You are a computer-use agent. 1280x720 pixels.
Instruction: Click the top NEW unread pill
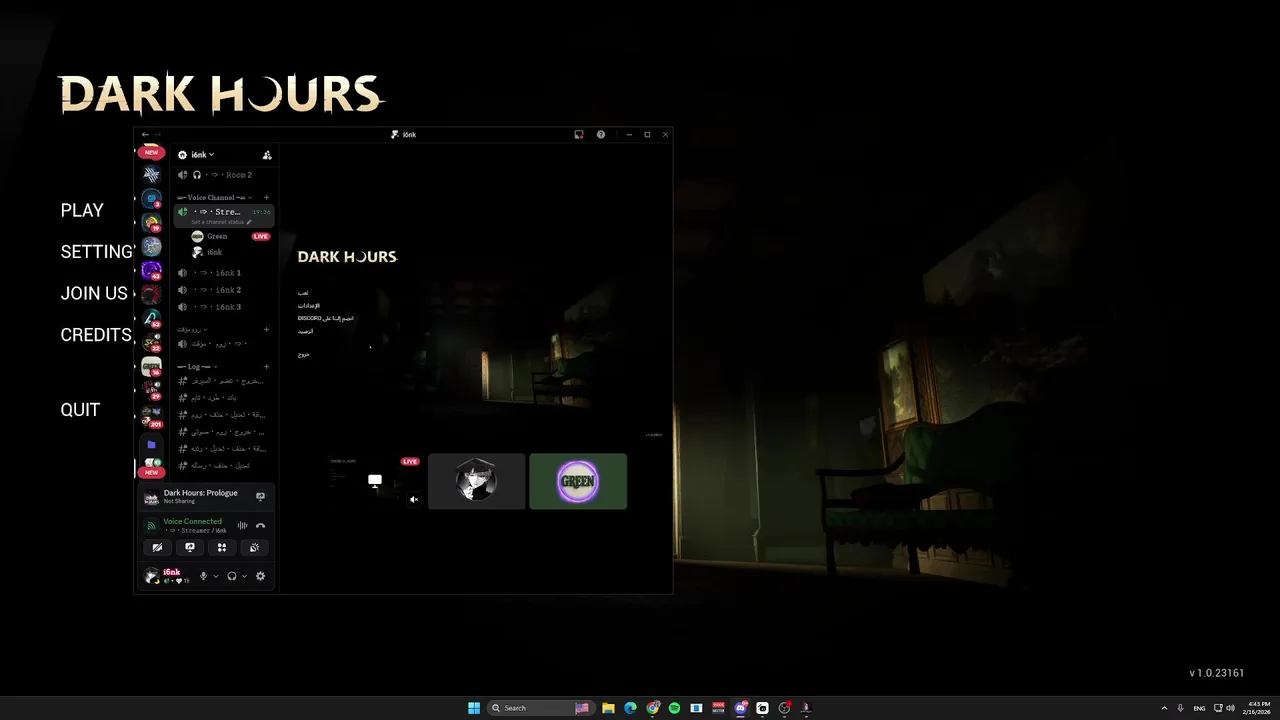[151, 153]
